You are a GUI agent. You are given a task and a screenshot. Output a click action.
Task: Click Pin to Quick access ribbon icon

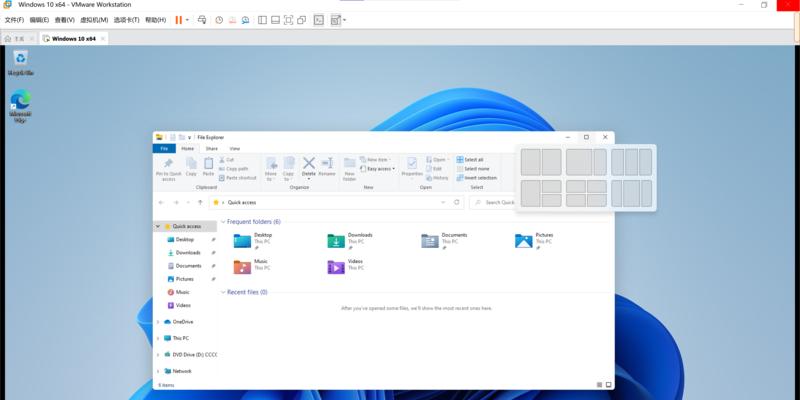[x=168, y=169]
